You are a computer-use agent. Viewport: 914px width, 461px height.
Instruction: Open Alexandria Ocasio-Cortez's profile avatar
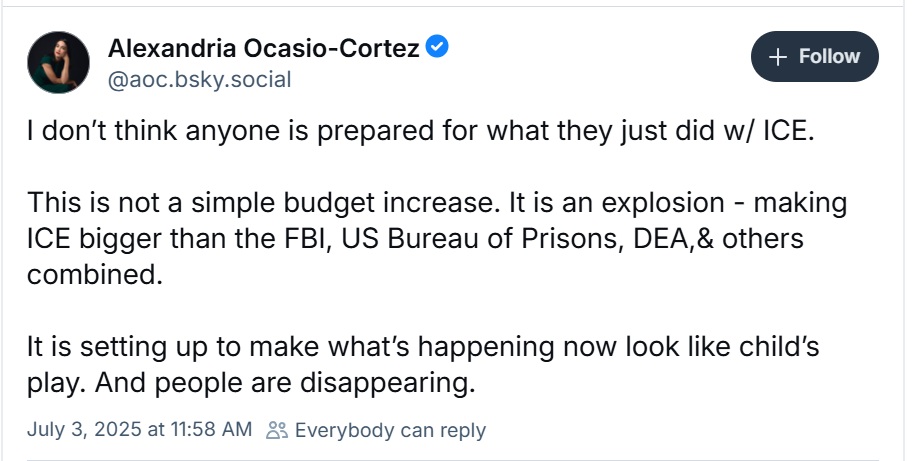click(x=58, y=62)
